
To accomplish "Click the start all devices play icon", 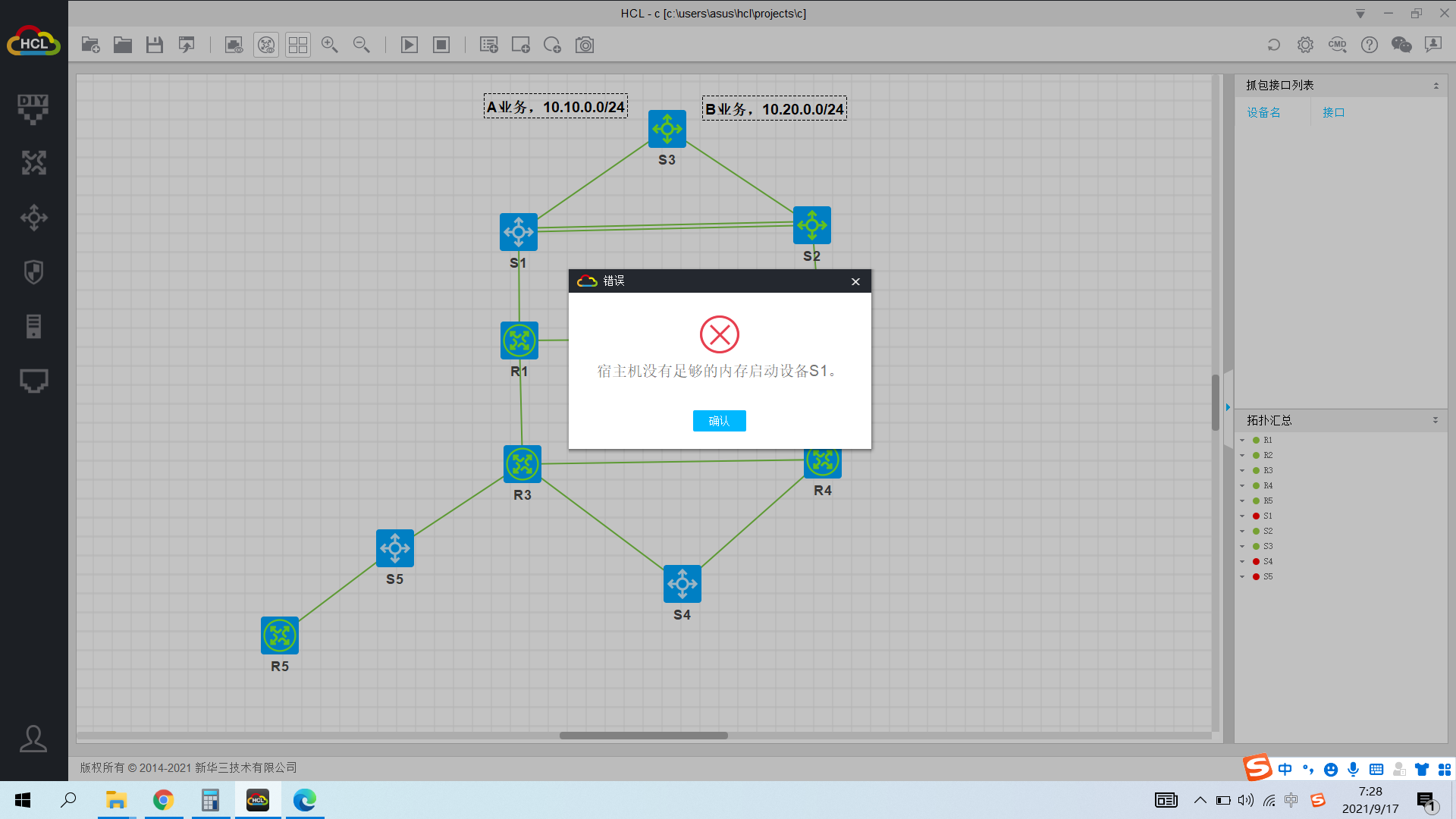I will [x=409, y=45].
